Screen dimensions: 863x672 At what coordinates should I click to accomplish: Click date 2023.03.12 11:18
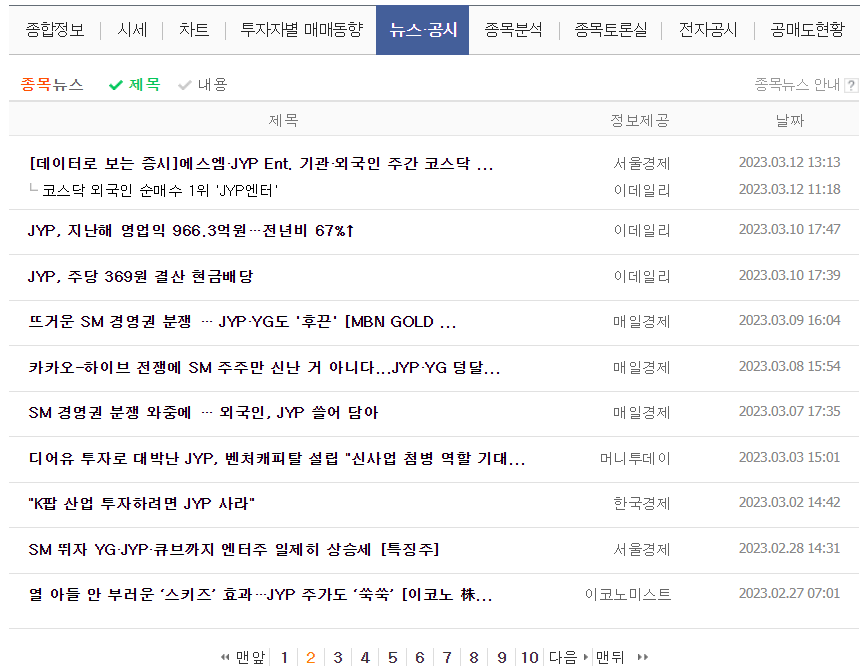pos(789,189)
